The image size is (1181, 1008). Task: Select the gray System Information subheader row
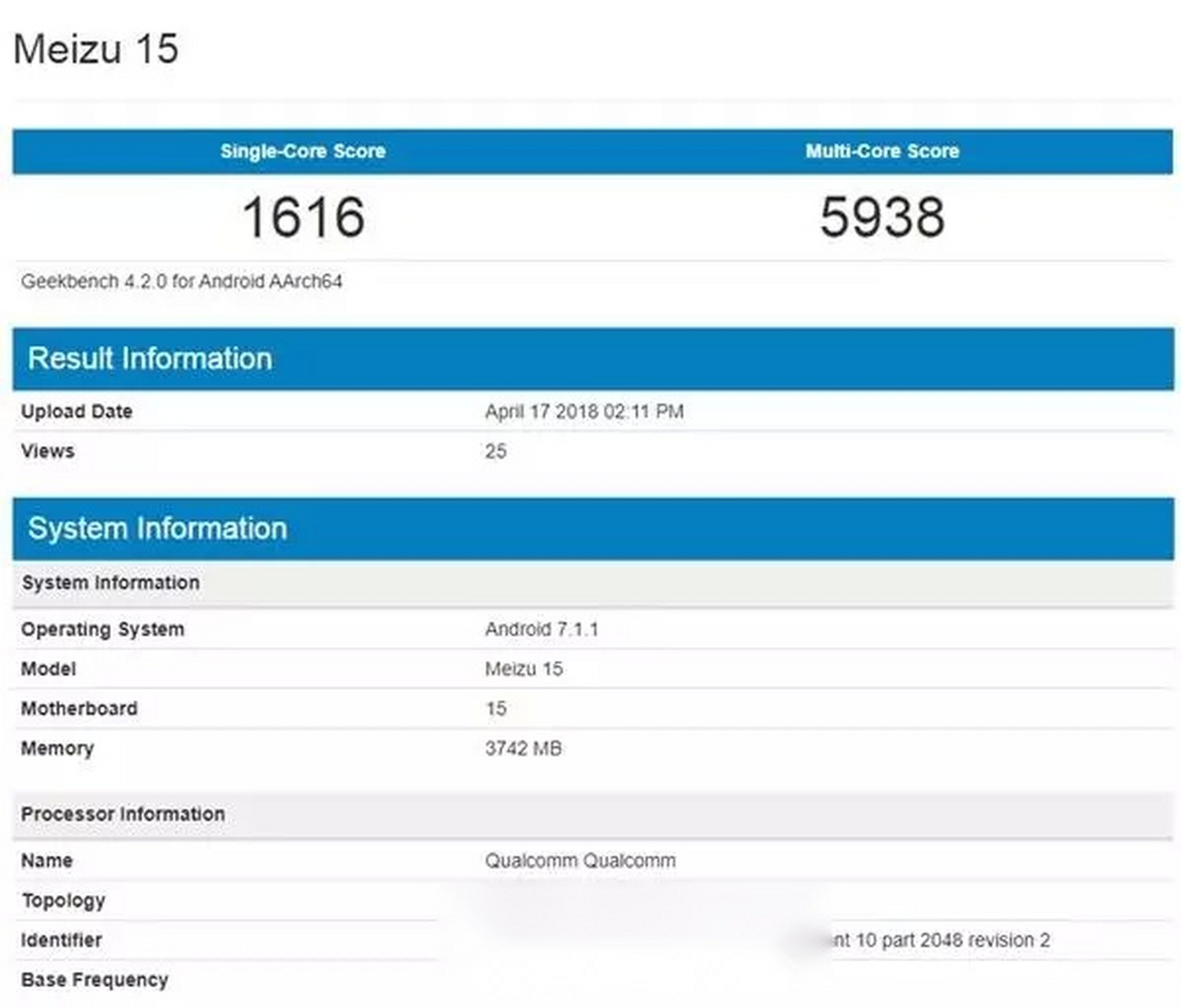click(593, 584)
